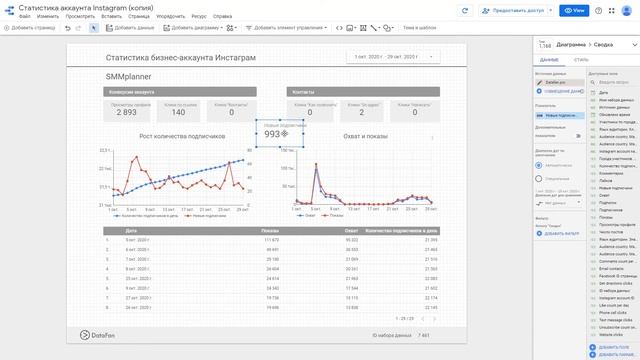Refresh the report data
640x360 pixels.
point(465,11)
